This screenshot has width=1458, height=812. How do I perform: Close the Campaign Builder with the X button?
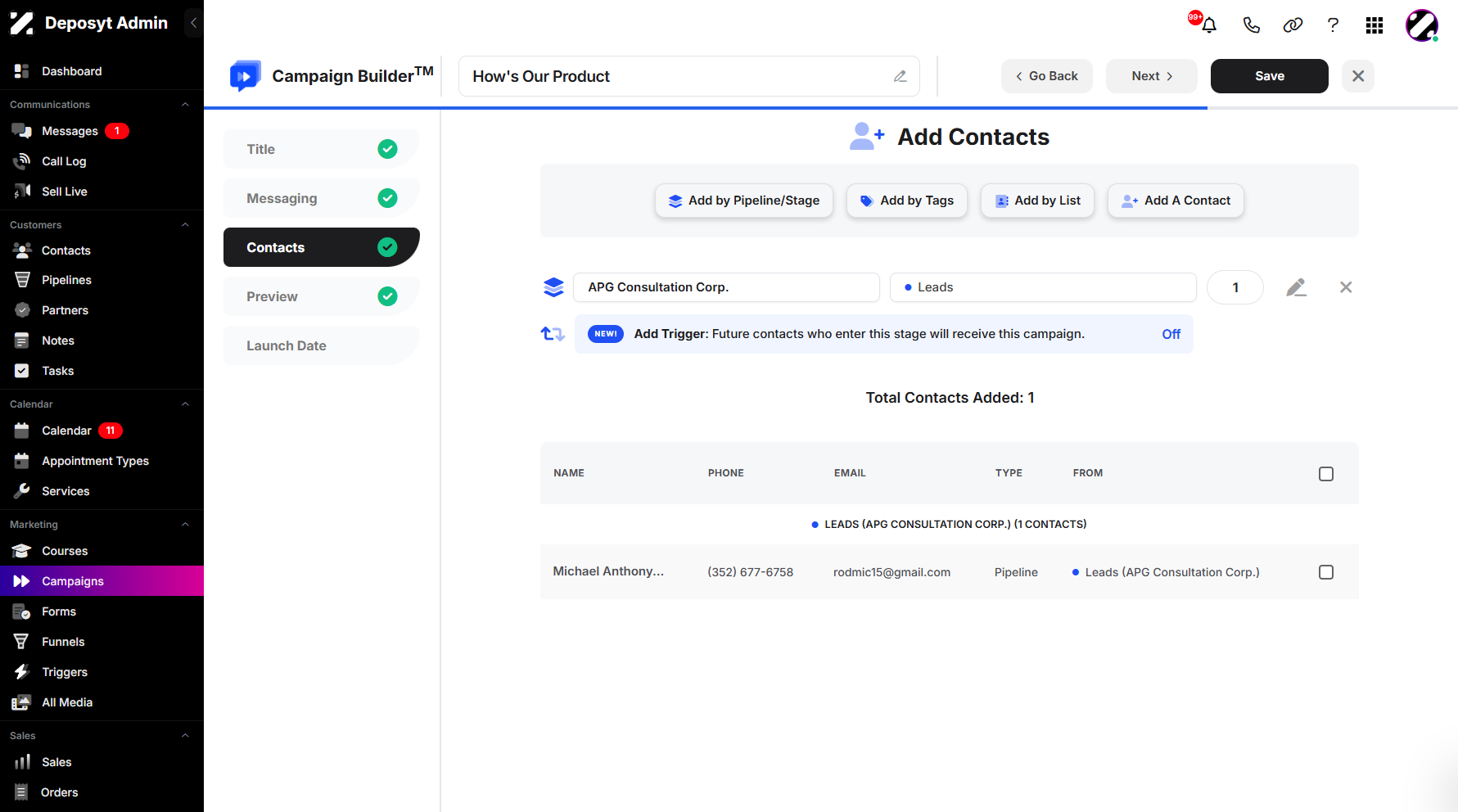[x=1357, y=76]
